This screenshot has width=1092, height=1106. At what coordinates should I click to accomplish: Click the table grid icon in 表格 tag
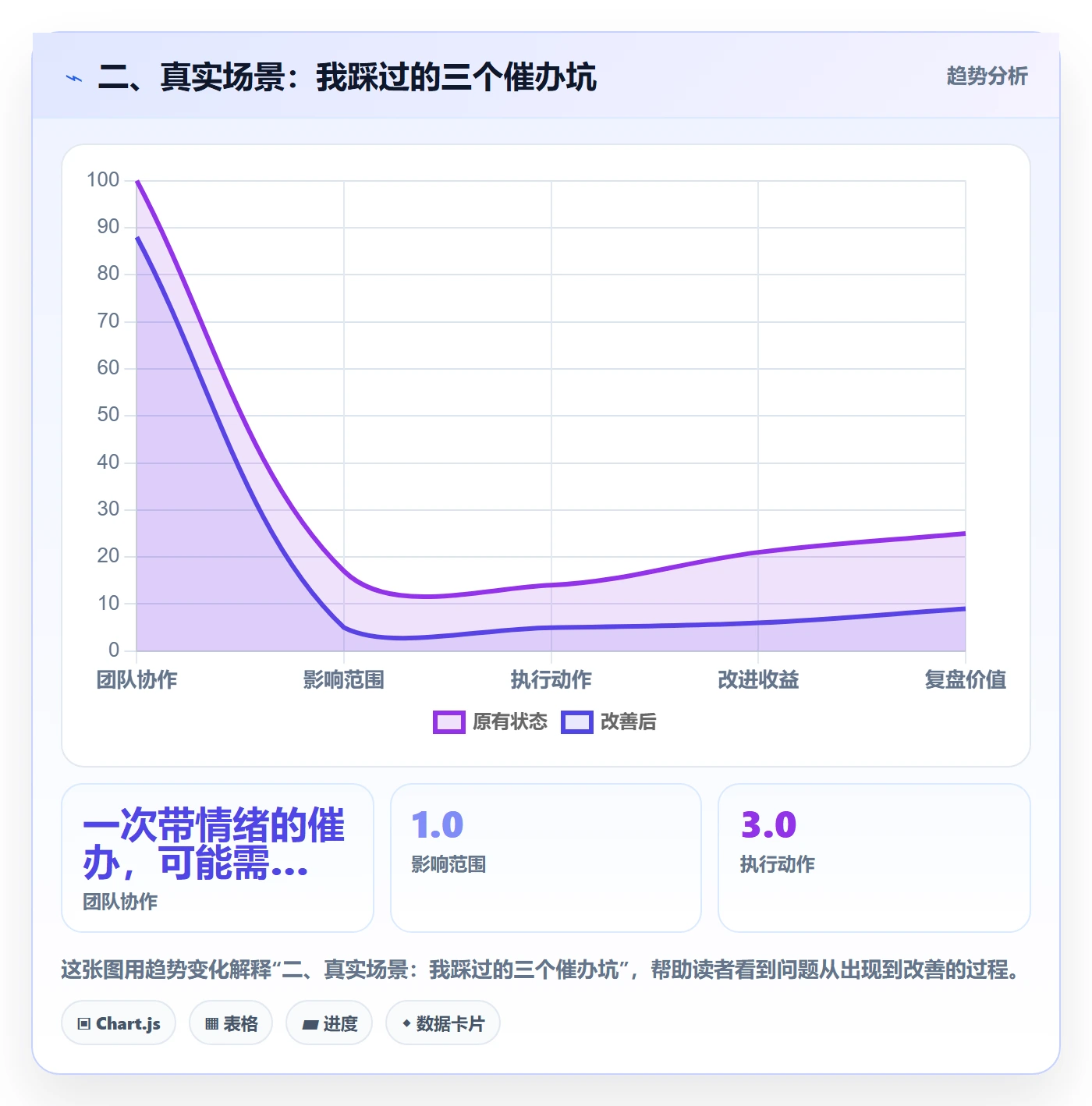pos(211,1024)
